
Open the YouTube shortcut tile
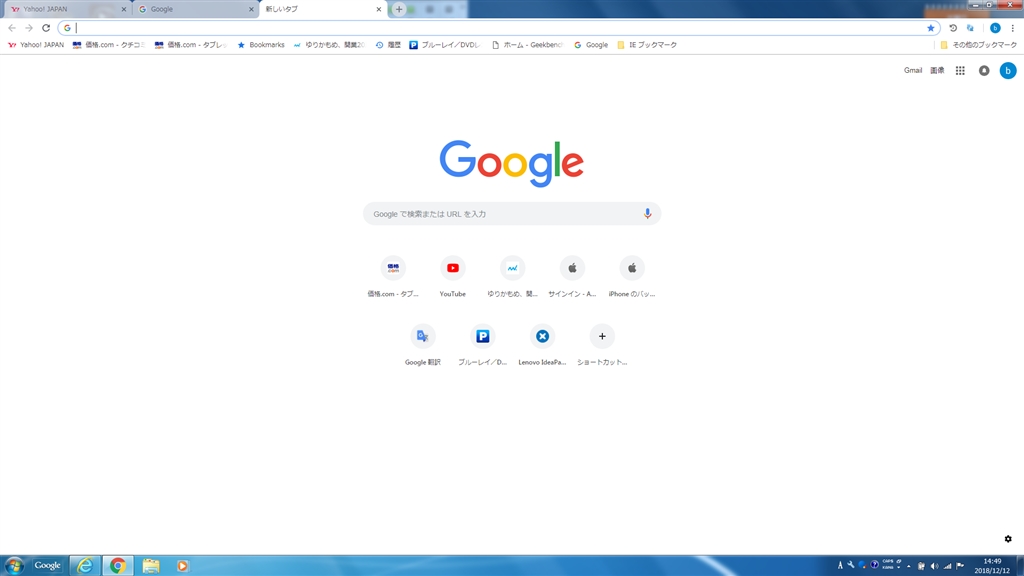pyautogui.click(x=453, y=276)
